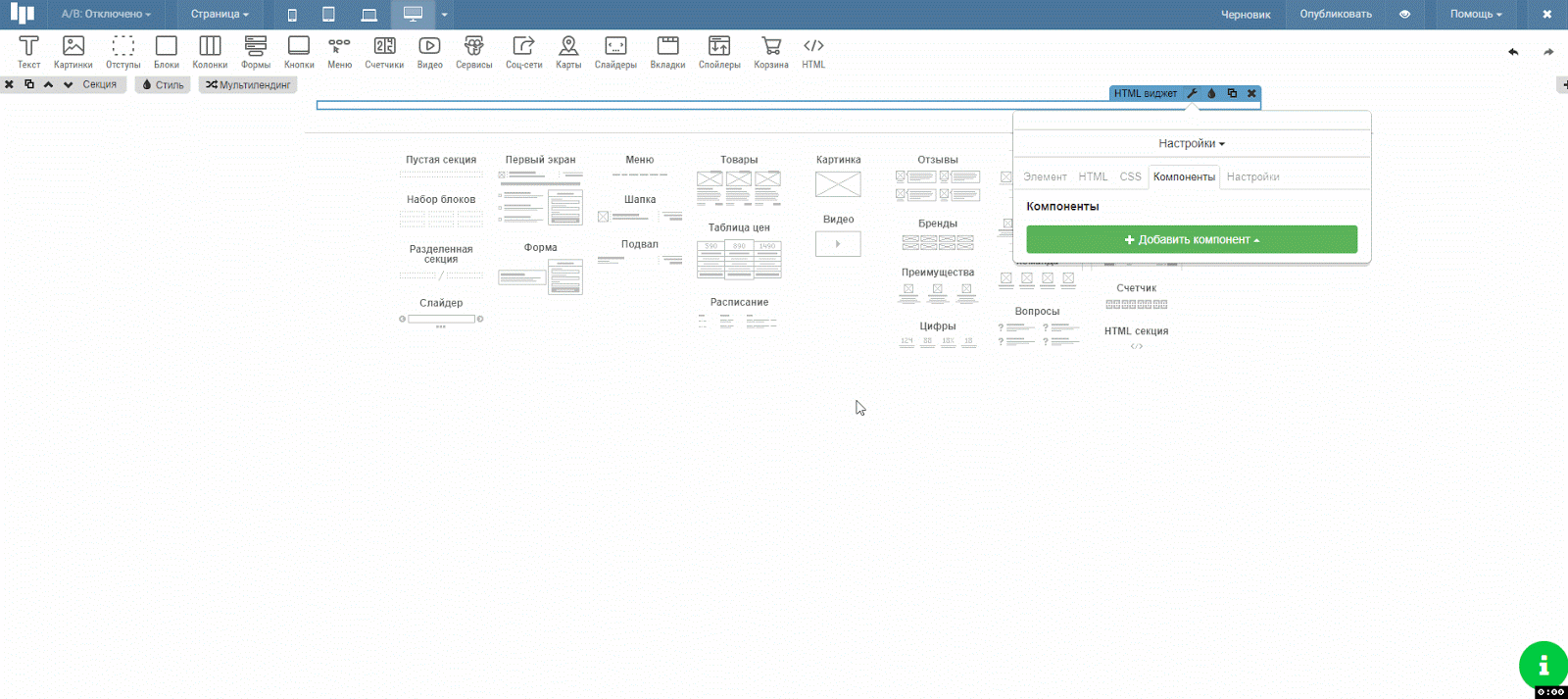Viewport: 1568px width, 699px height.
Task: Select the Компоненты tab
Action: click(x=1184, y=176)
